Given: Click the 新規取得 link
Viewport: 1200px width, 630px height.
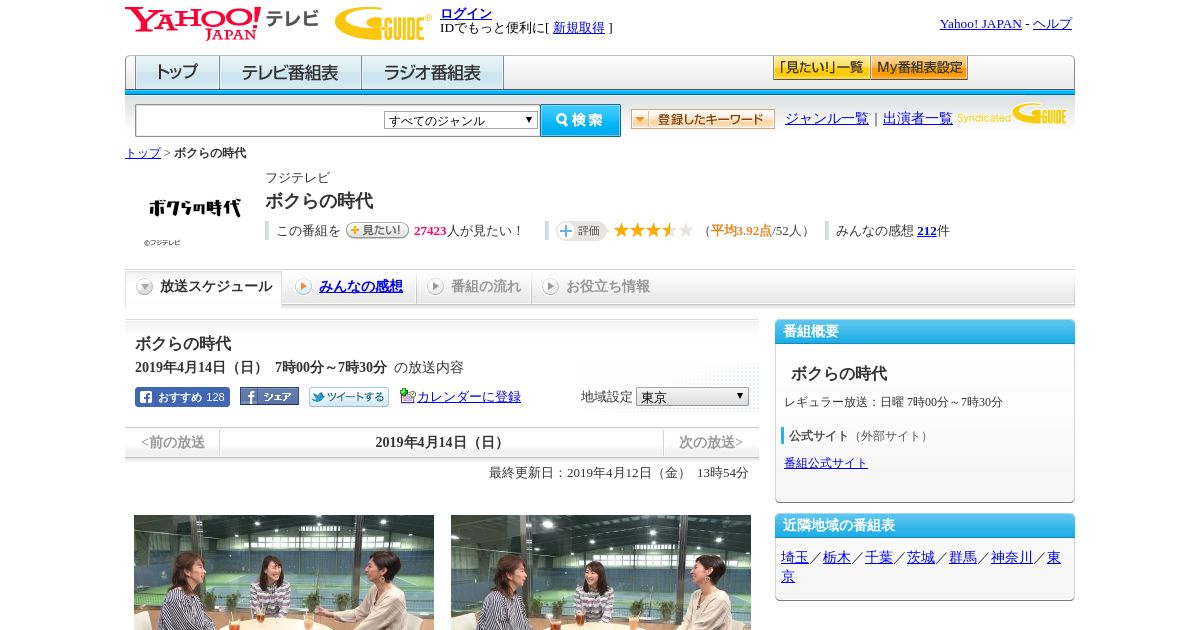Looking at the screenshot, I should tap(579, 28).
